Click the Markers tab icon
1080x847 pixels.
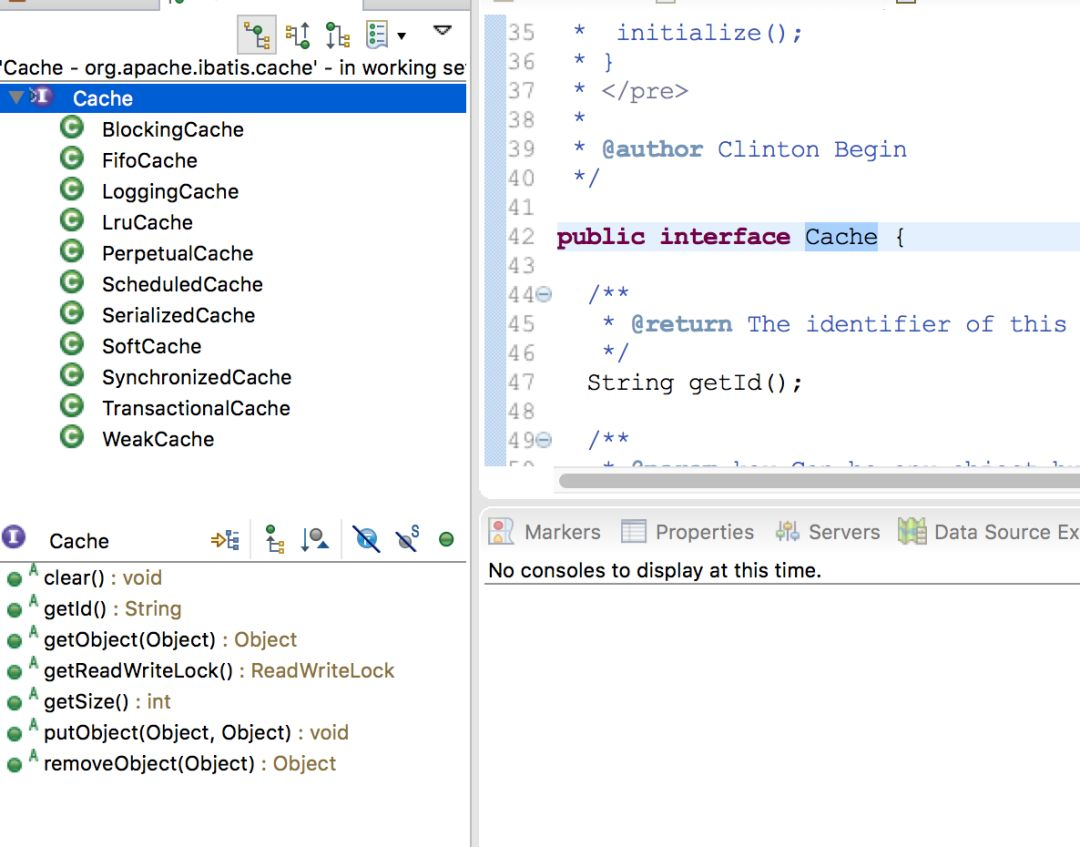click(x=501, y=531)
